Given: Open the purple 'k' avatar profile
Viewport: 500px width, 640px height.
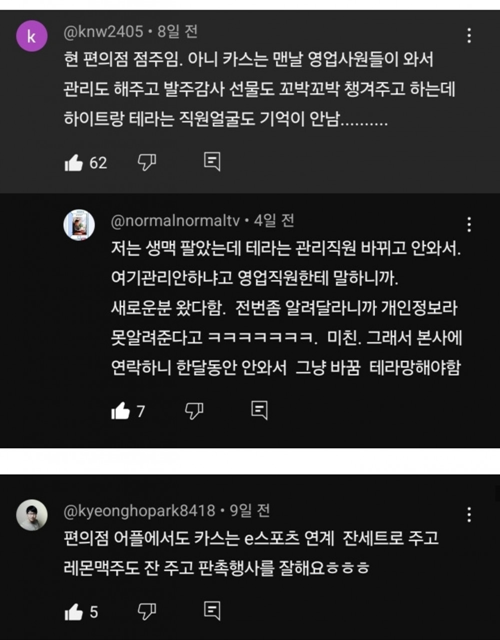Looking at the screenshot, I should pyautogui.click(x=32, y=36).
